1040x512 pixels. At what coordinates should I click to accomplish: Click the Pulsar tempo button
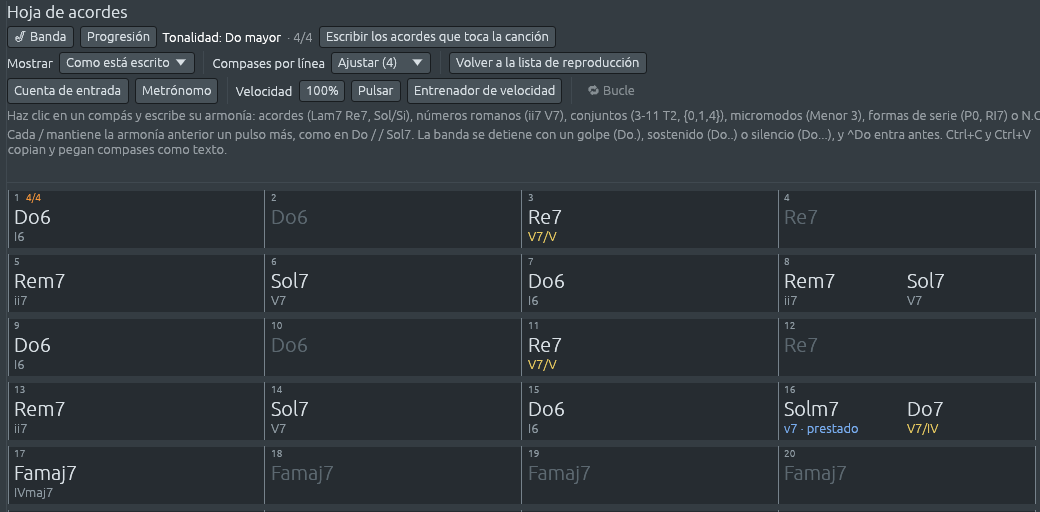(x=376, y=91)
